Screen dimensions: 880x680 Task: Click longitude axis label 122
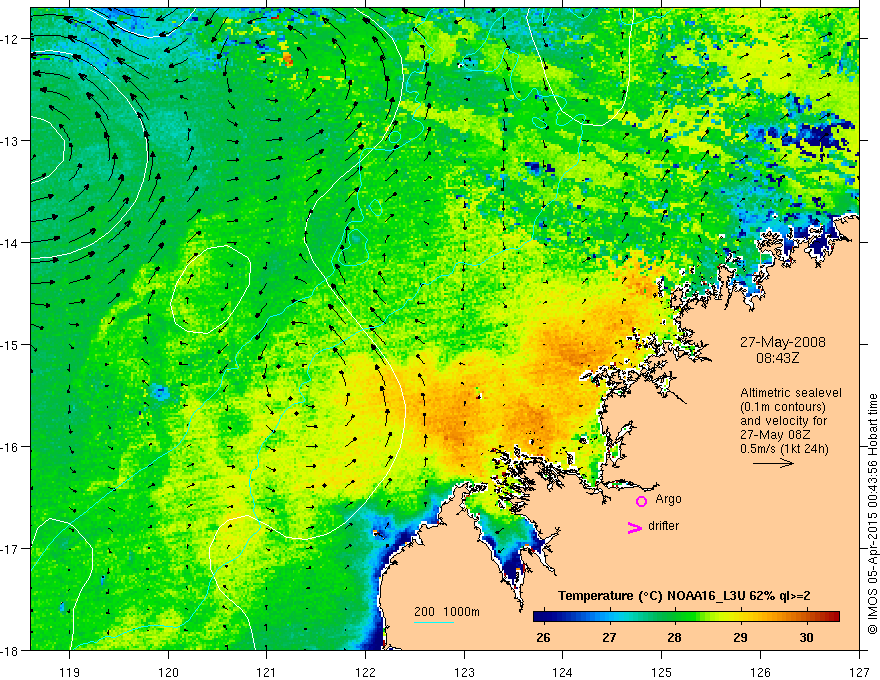(x=365, y=672)
